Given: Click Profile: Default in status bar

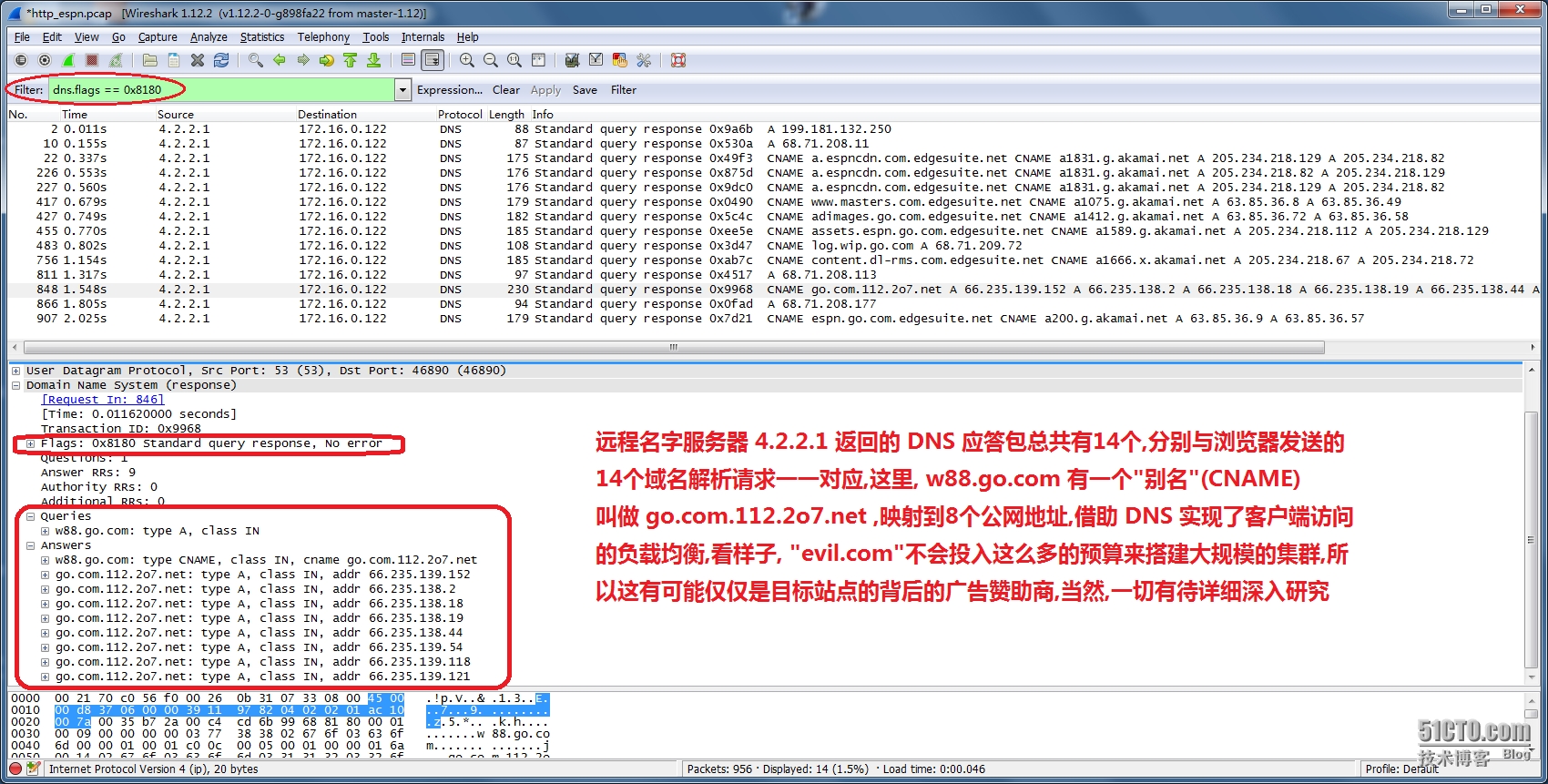Looking at the screenshot, I should (1402, 769).
